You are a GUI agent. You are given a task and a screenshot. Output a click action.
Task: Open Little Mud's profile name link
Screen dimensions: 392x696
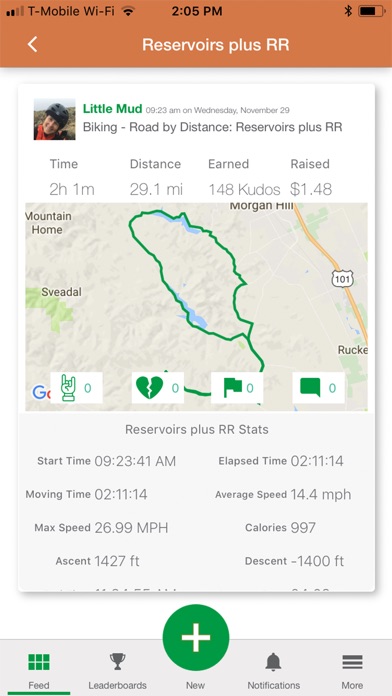[x=113, y=108]
